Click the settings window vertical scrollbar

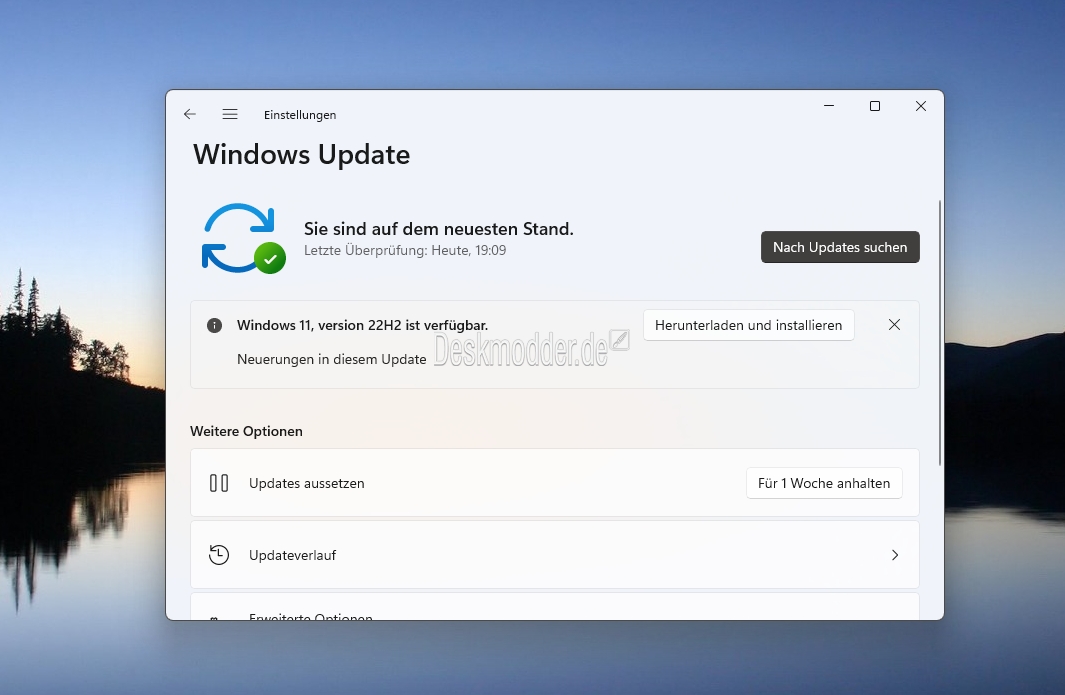coord(939,333)
